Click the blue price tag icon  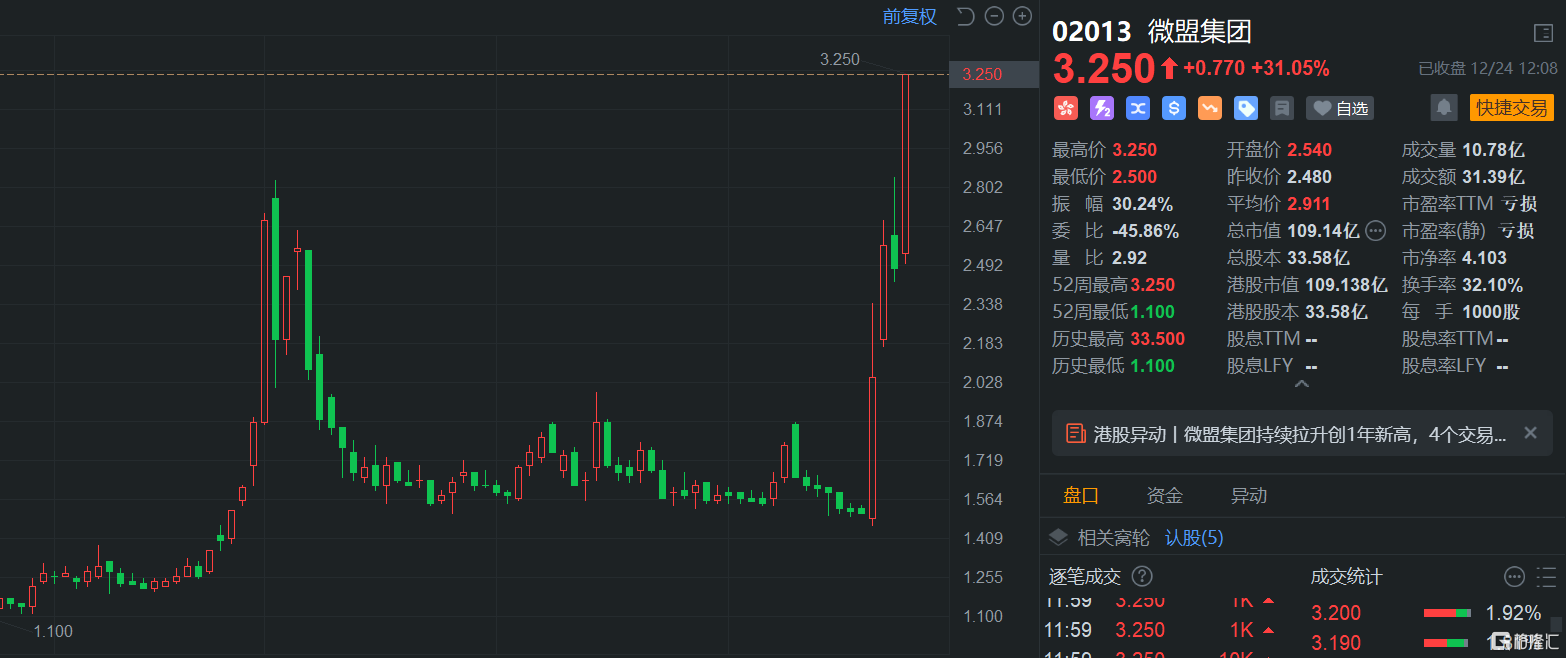coord(1245,108)
